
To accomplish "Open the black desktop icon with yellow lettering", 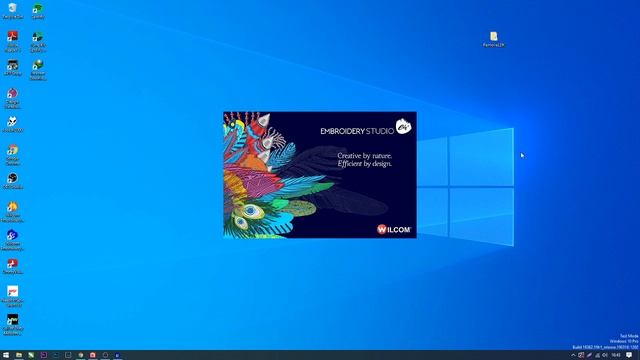I will [13, 324].
